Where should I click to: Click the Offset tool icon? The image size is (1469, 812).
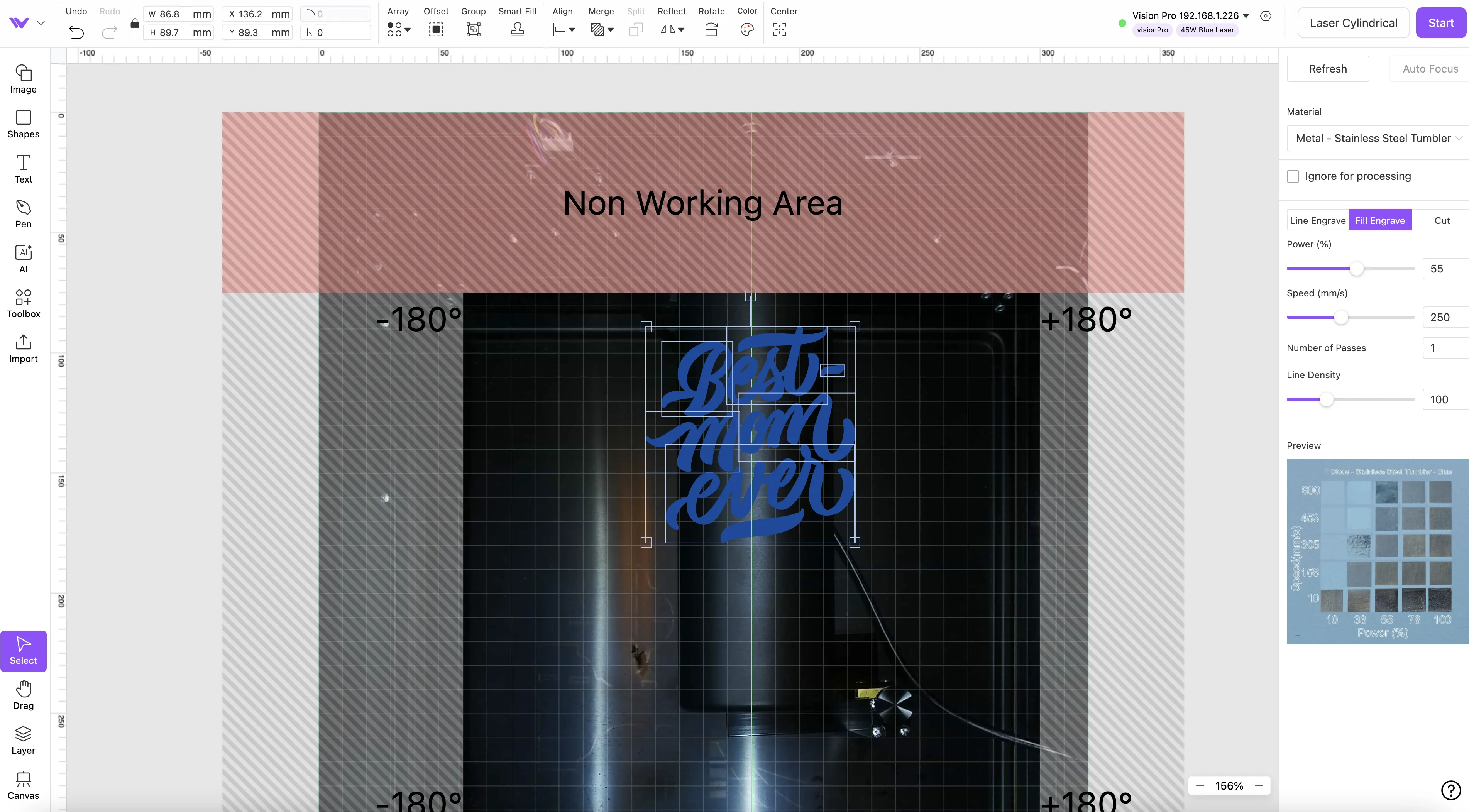436,29
